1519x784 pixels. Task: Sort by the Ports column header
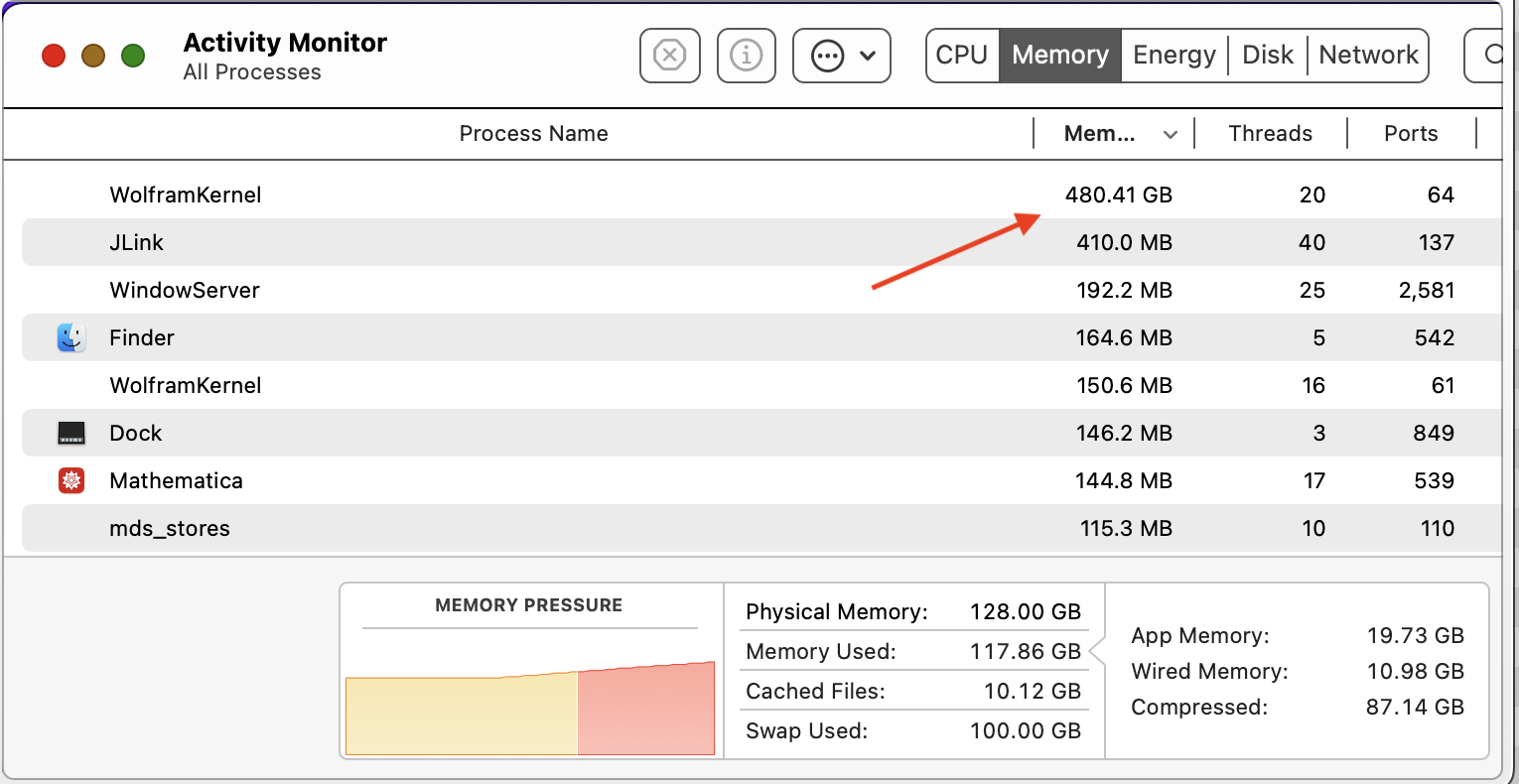(x=1411, y=134)
